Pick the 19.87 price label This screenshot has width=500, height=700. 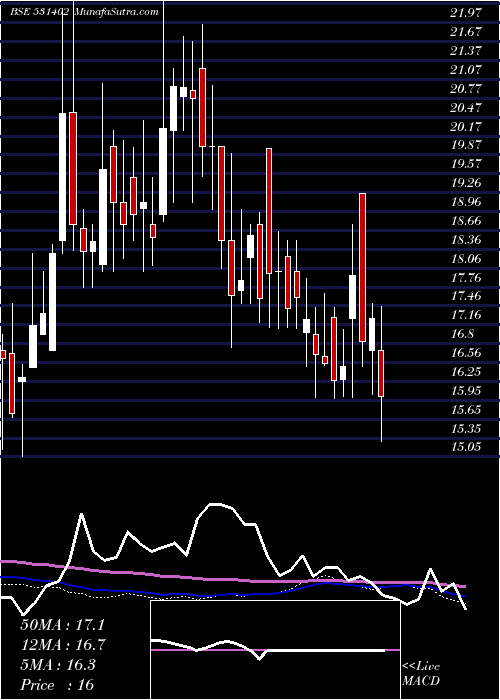pyautogui.click(x=466, y=145)
